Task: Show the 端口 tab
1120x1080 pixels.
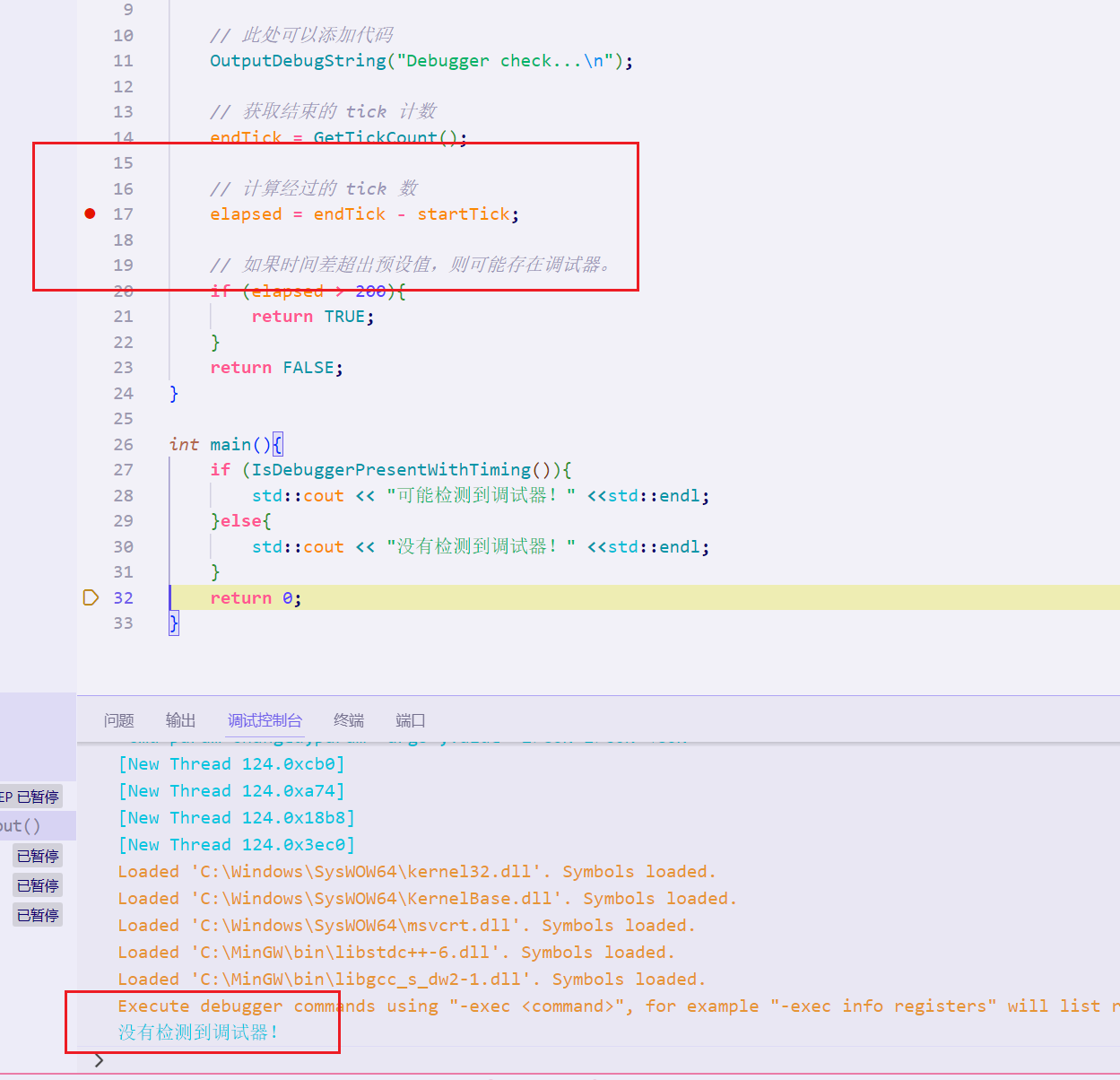Action: click(410, 720)
